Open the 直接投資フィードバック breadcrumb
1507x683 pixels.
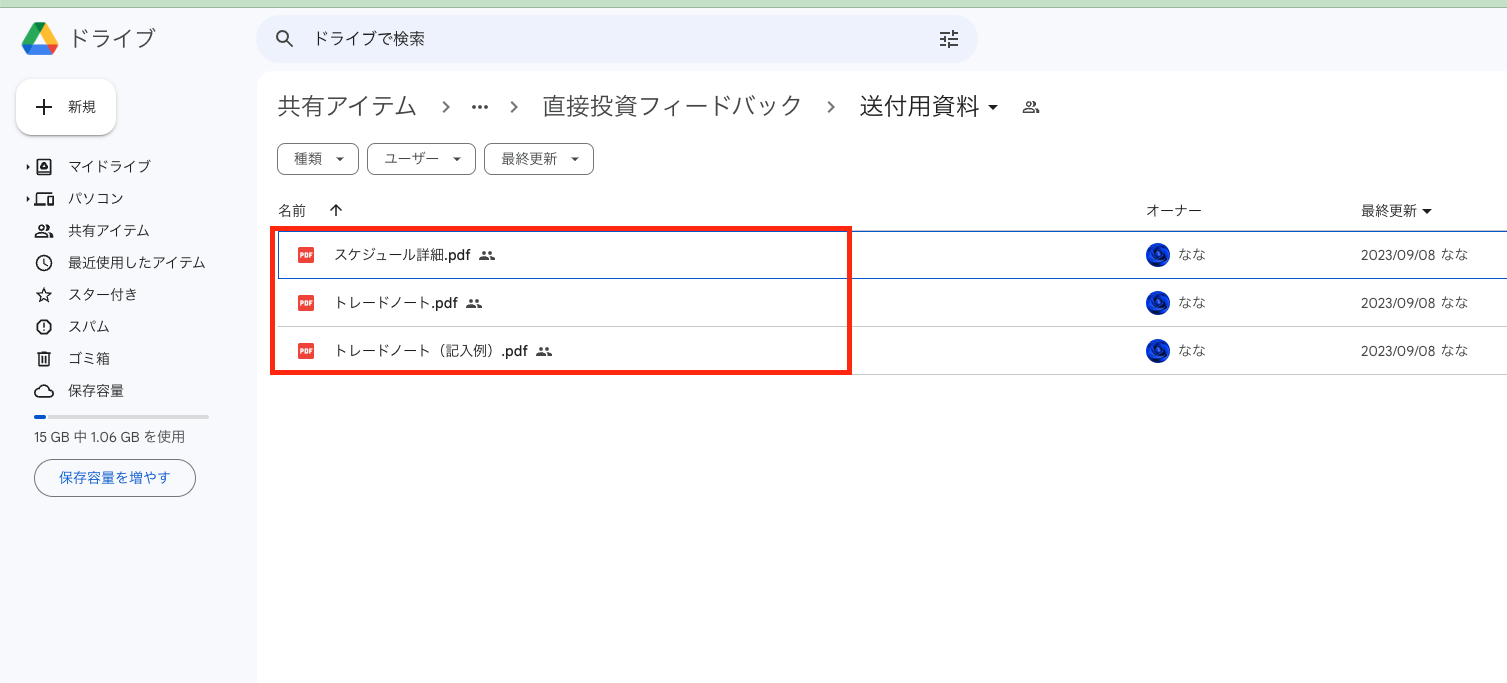[671, 105]
